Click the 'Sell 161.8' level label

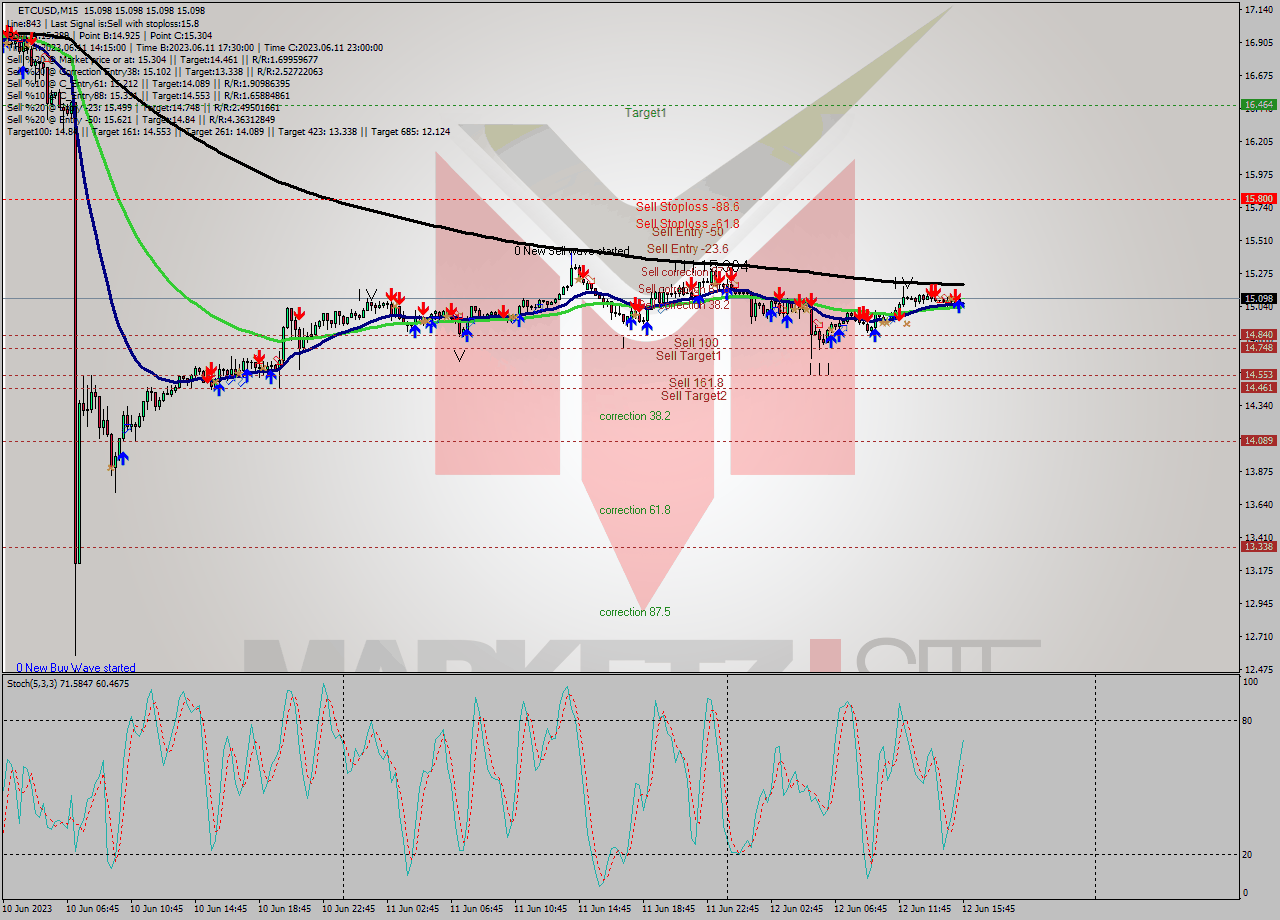pos(696,382)
